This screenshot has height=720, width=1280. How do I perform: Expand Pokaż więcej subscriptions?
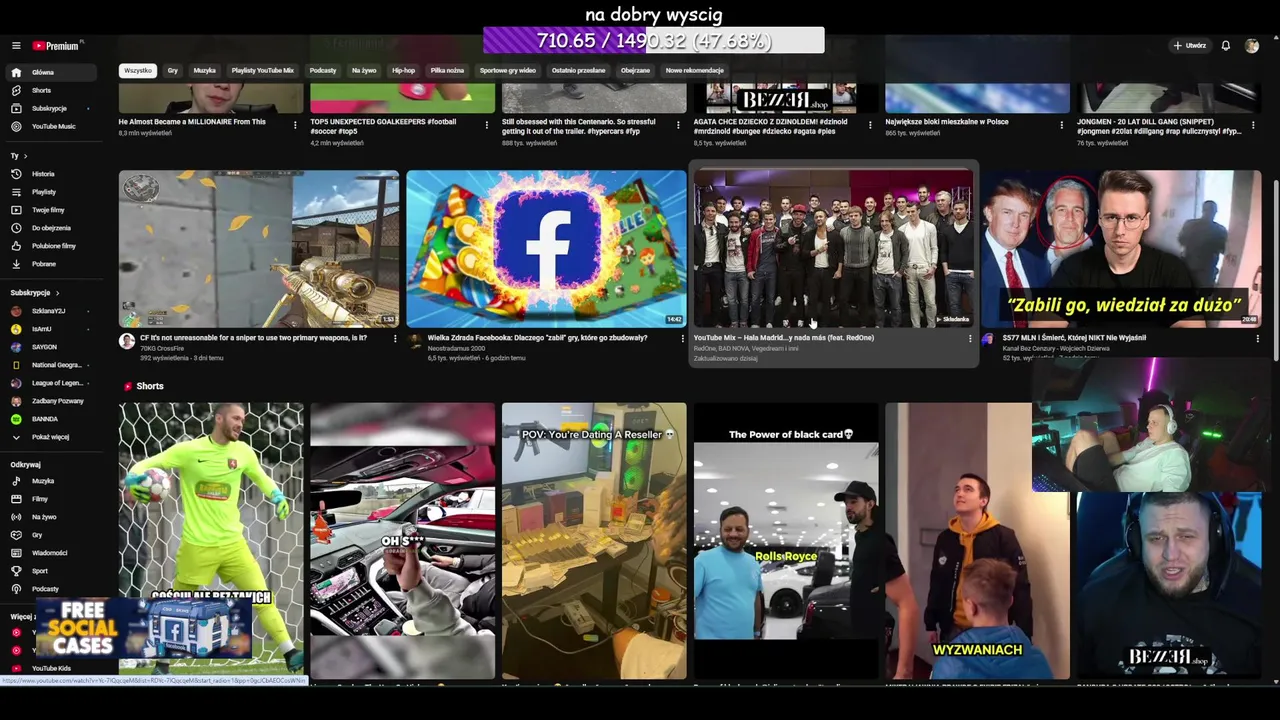(50, 437)
